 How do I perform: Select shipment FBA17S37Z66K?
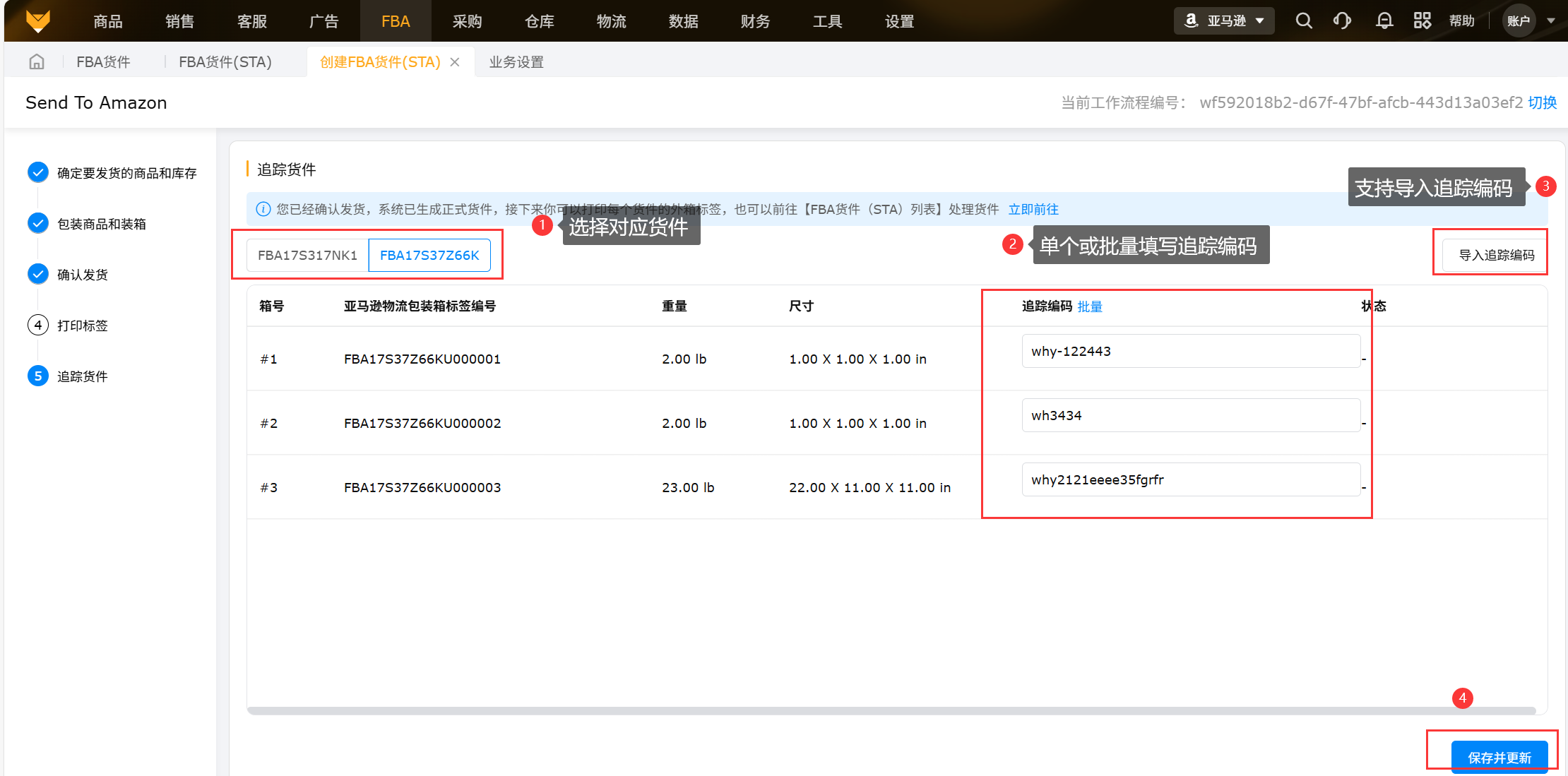pos(429,255)
